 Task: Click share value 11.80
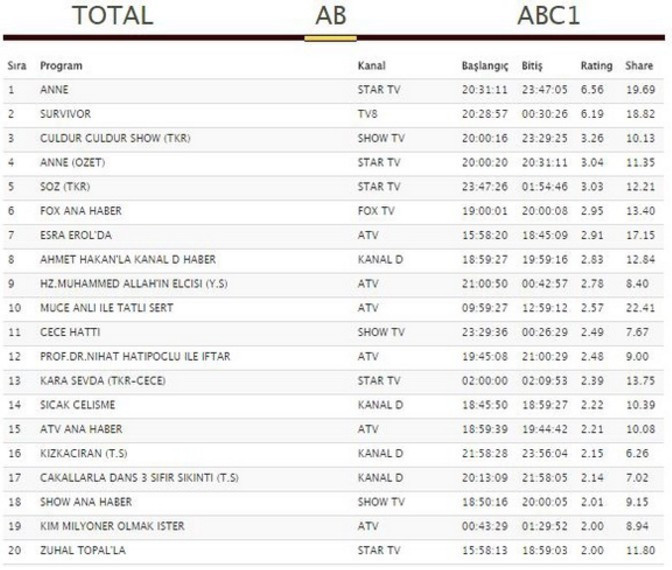click(x=640, y=550)
